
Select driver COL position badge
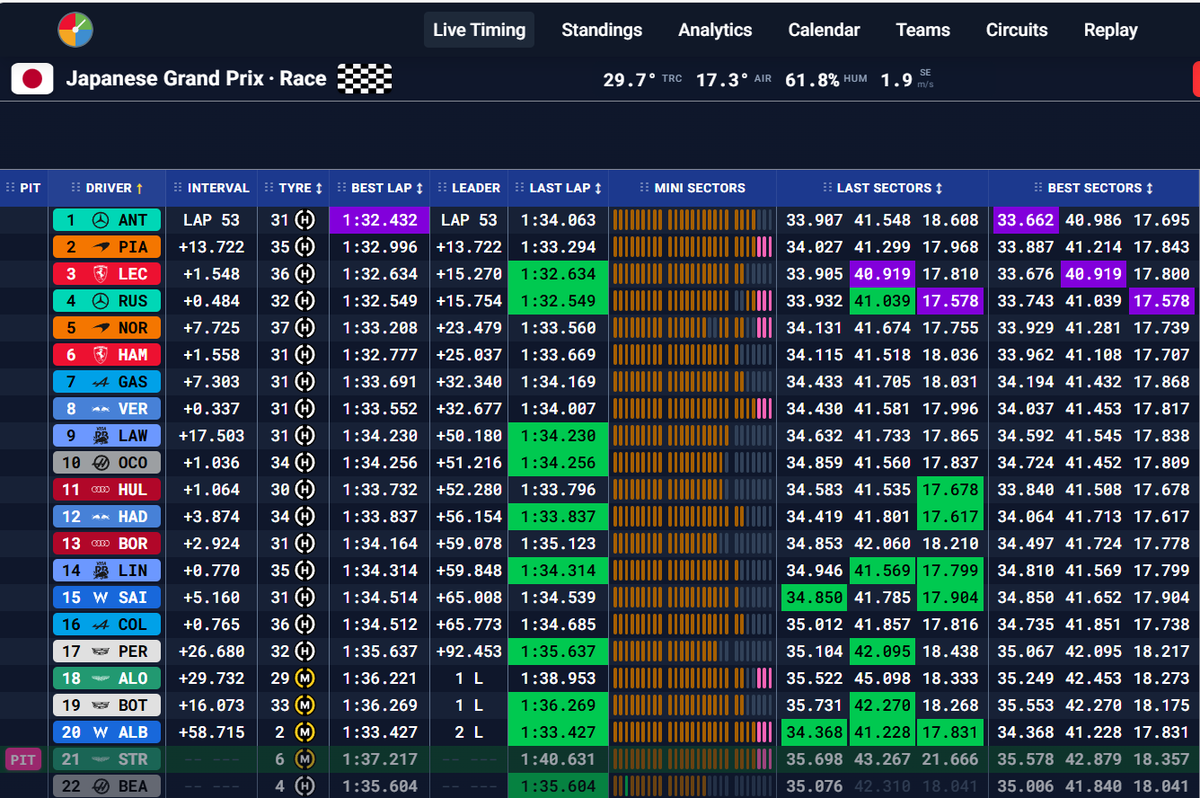106,625
